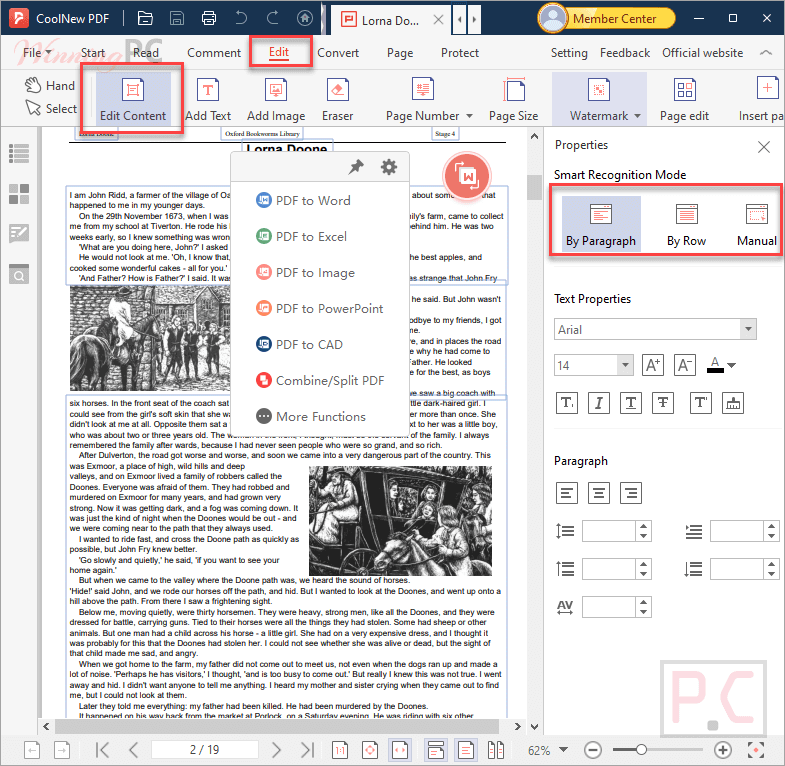The width and height of the screenshot is (785, 766).
Task: Open the search sidebar icon
Action: (19, 274)
